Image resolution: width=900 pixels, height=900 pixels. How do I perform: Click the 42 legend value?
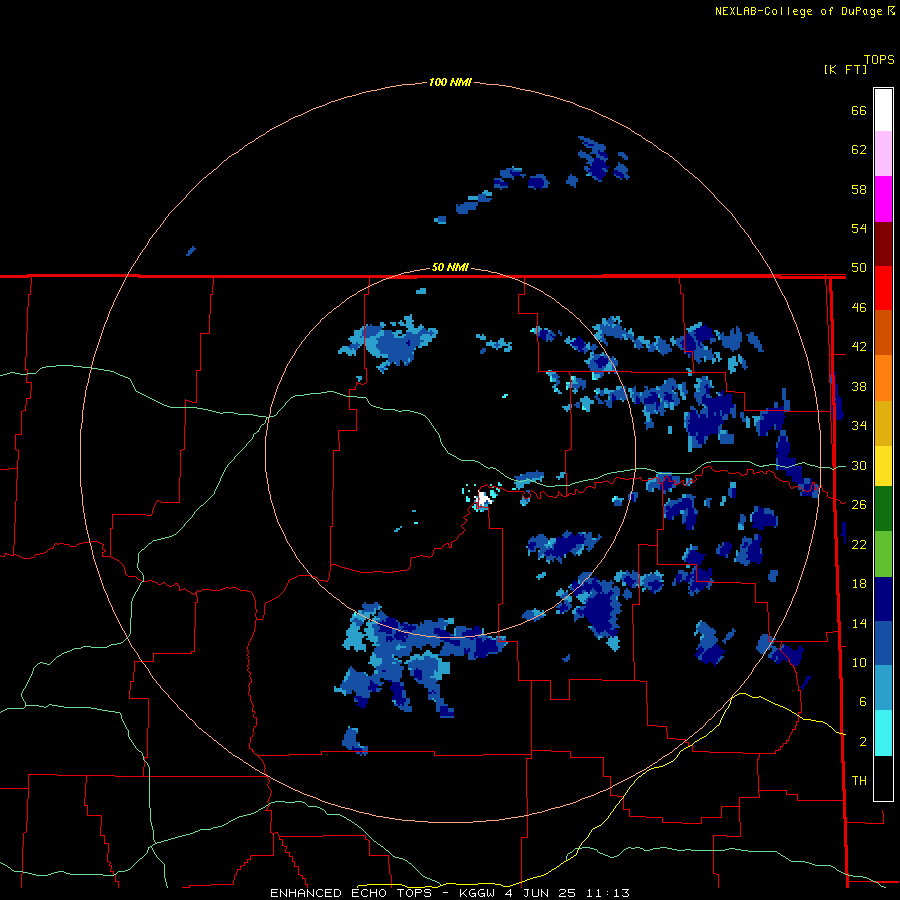point(859,347)
